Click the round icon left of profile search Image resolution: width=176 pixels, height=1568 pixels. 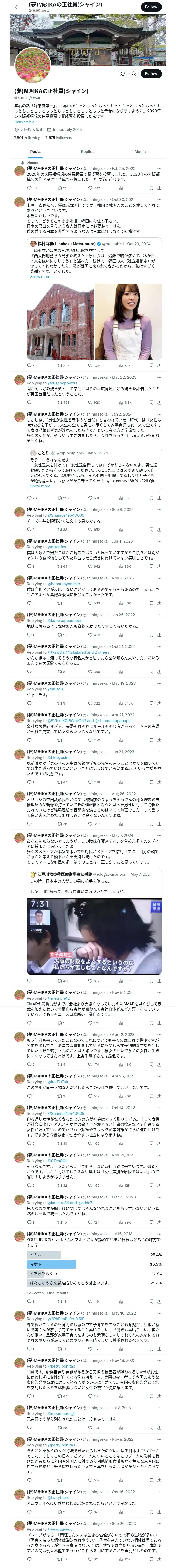pyautogui.click(x=122, y=74)
